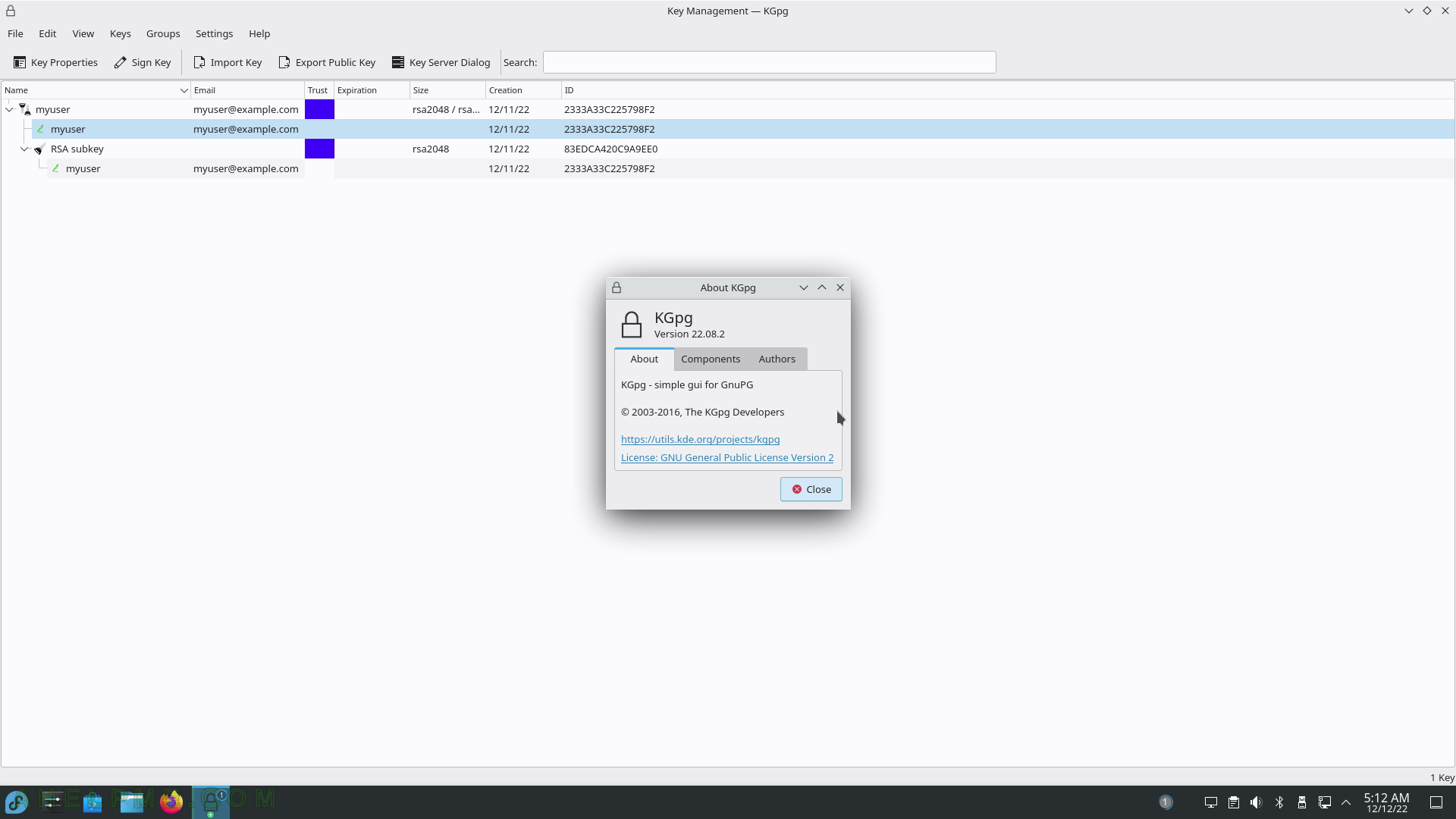The height and width of the screenshot is (819, 1456).
Task: Expand hidden system tray icons
Action: coord(1346,802)
